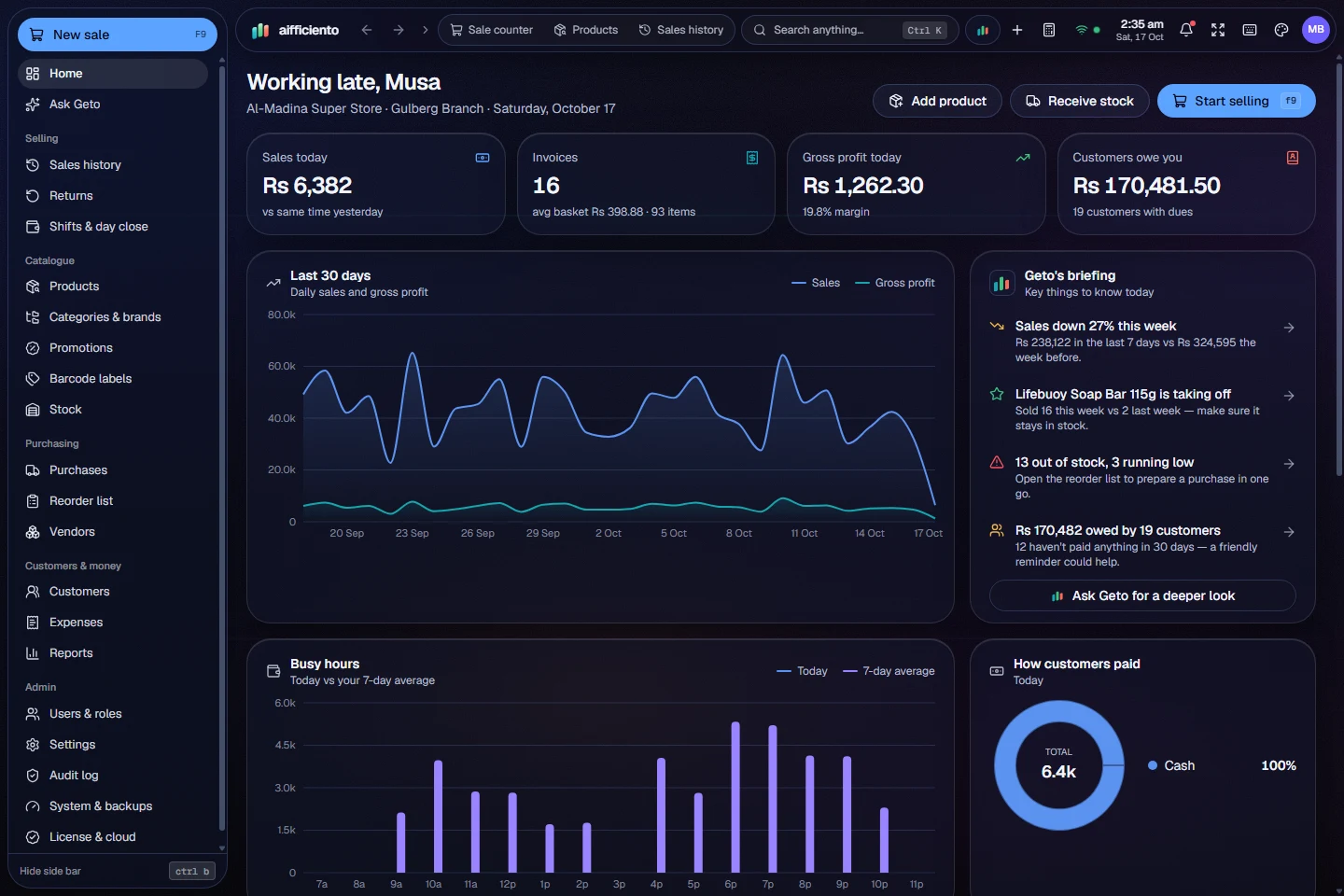Click the Search anything field
1344x896 pixels.
[x=848, y=30]
